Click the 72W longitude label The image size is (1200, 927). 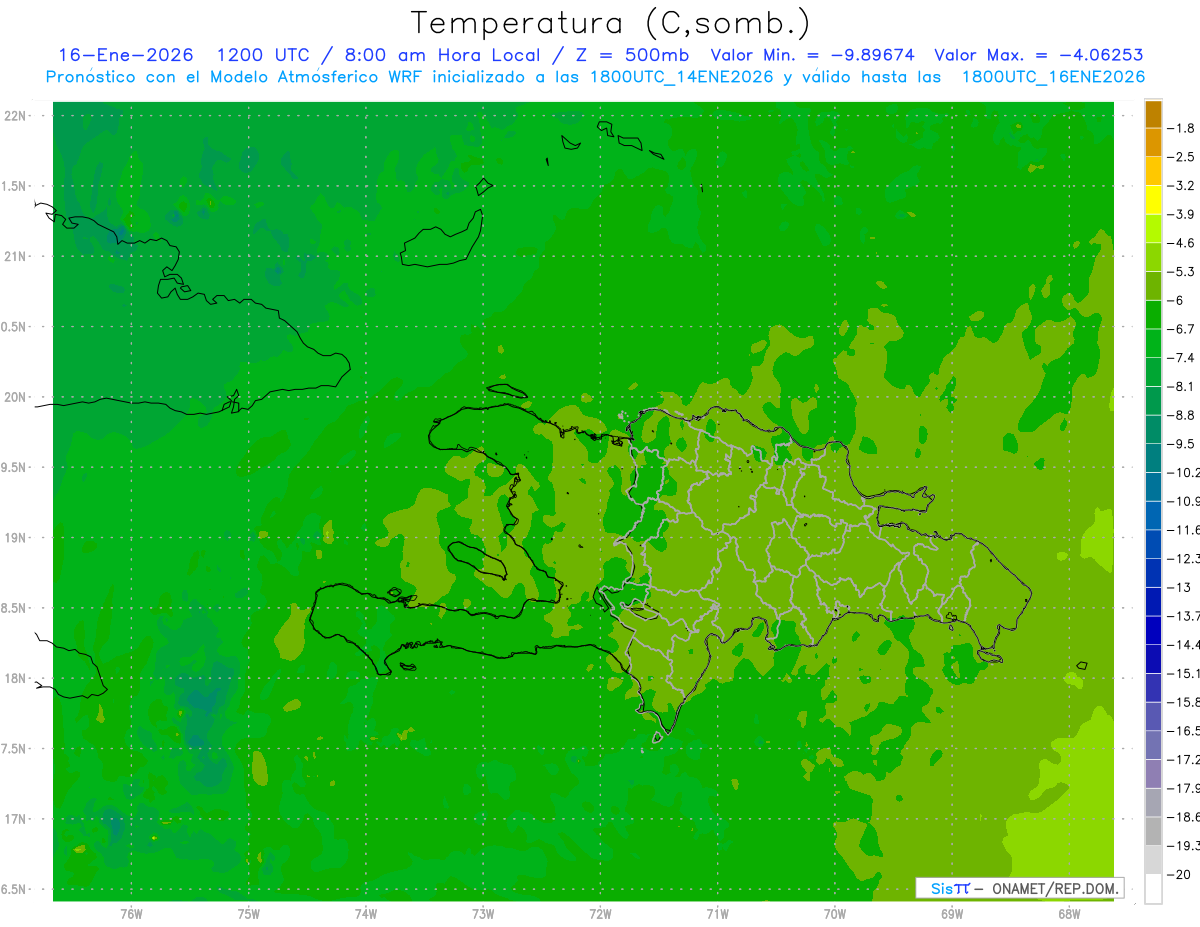tap(600, 914)
